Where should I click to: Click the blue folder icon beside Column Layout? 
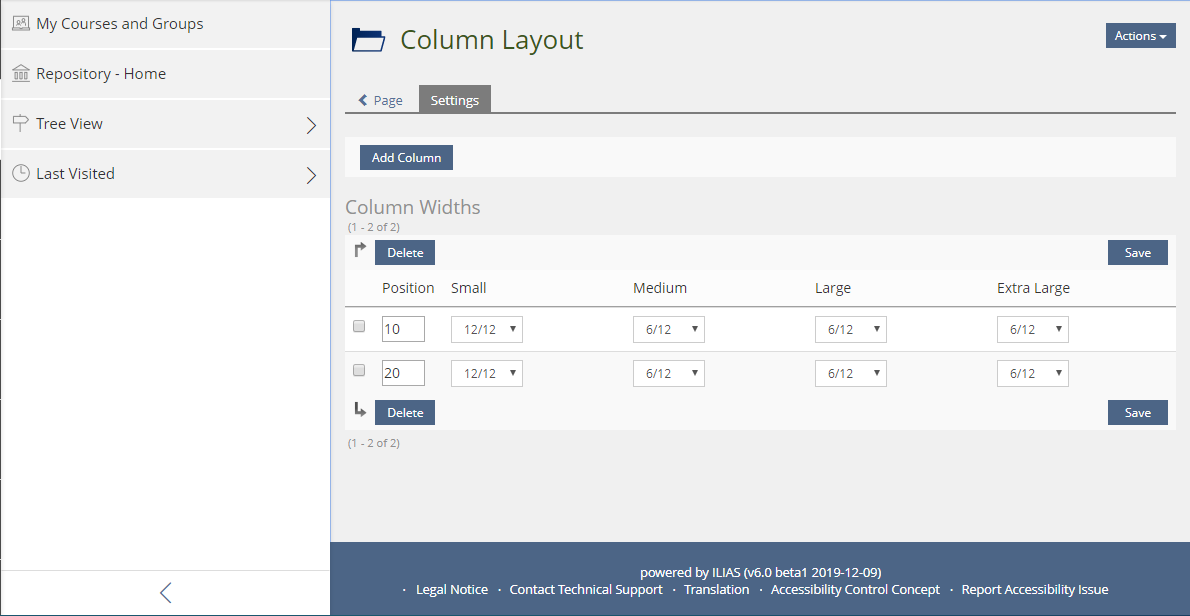pos(368,40)
